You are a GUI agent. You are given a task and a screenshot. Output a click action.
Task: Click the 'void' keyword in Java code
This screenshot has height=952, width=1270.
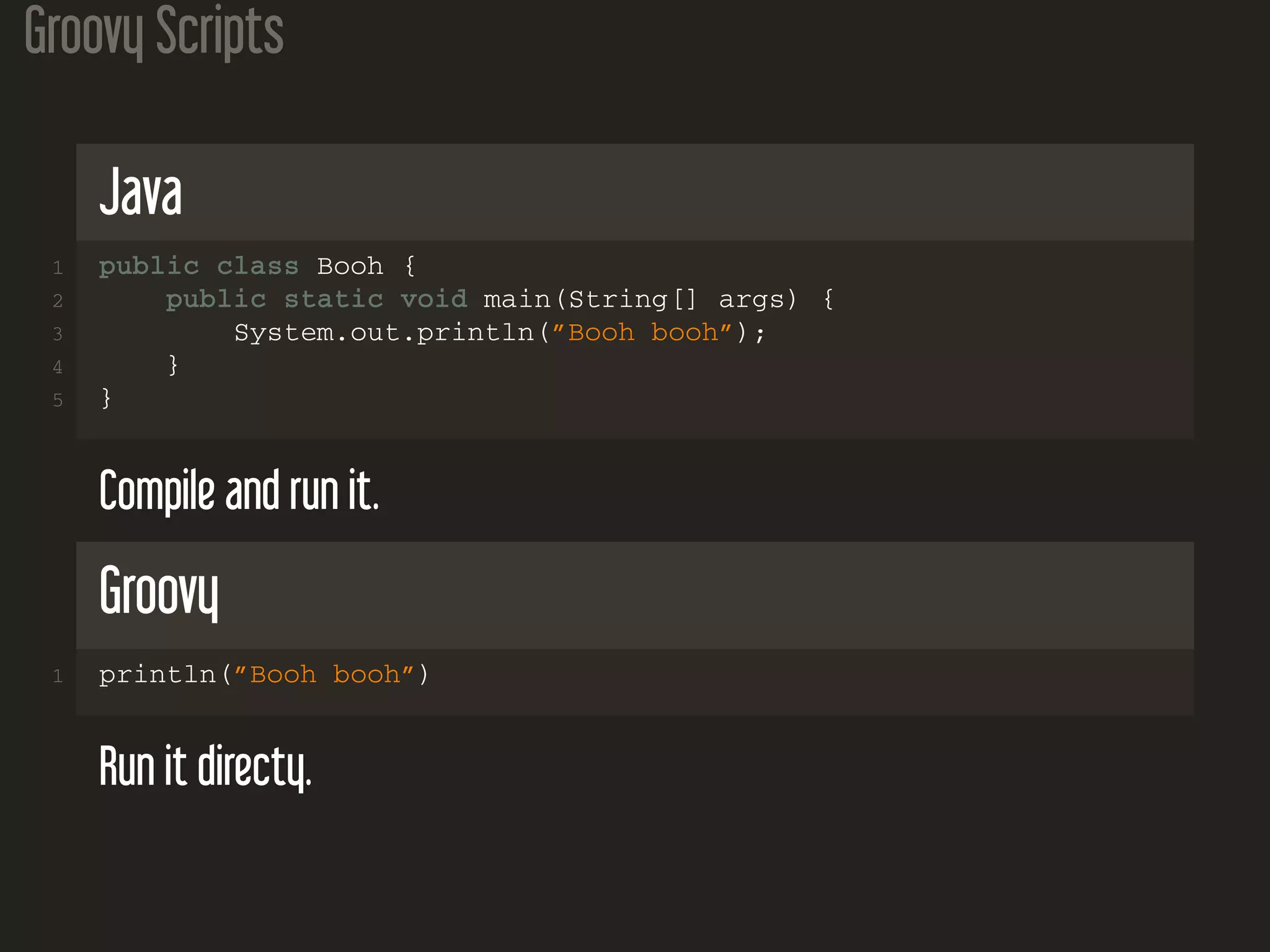pyautogui.click(x=433, y=300)
